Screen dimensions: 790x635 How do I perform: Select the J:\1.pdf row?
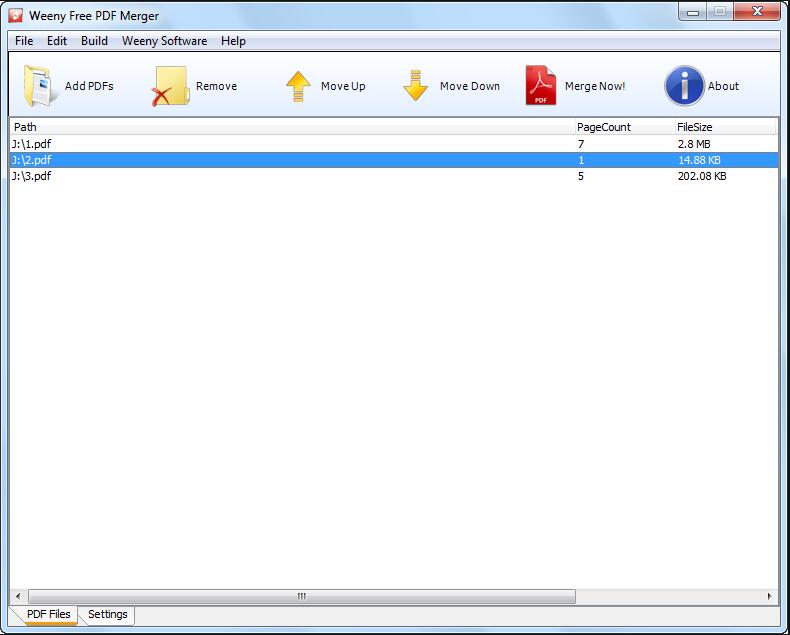pos(394,144)
